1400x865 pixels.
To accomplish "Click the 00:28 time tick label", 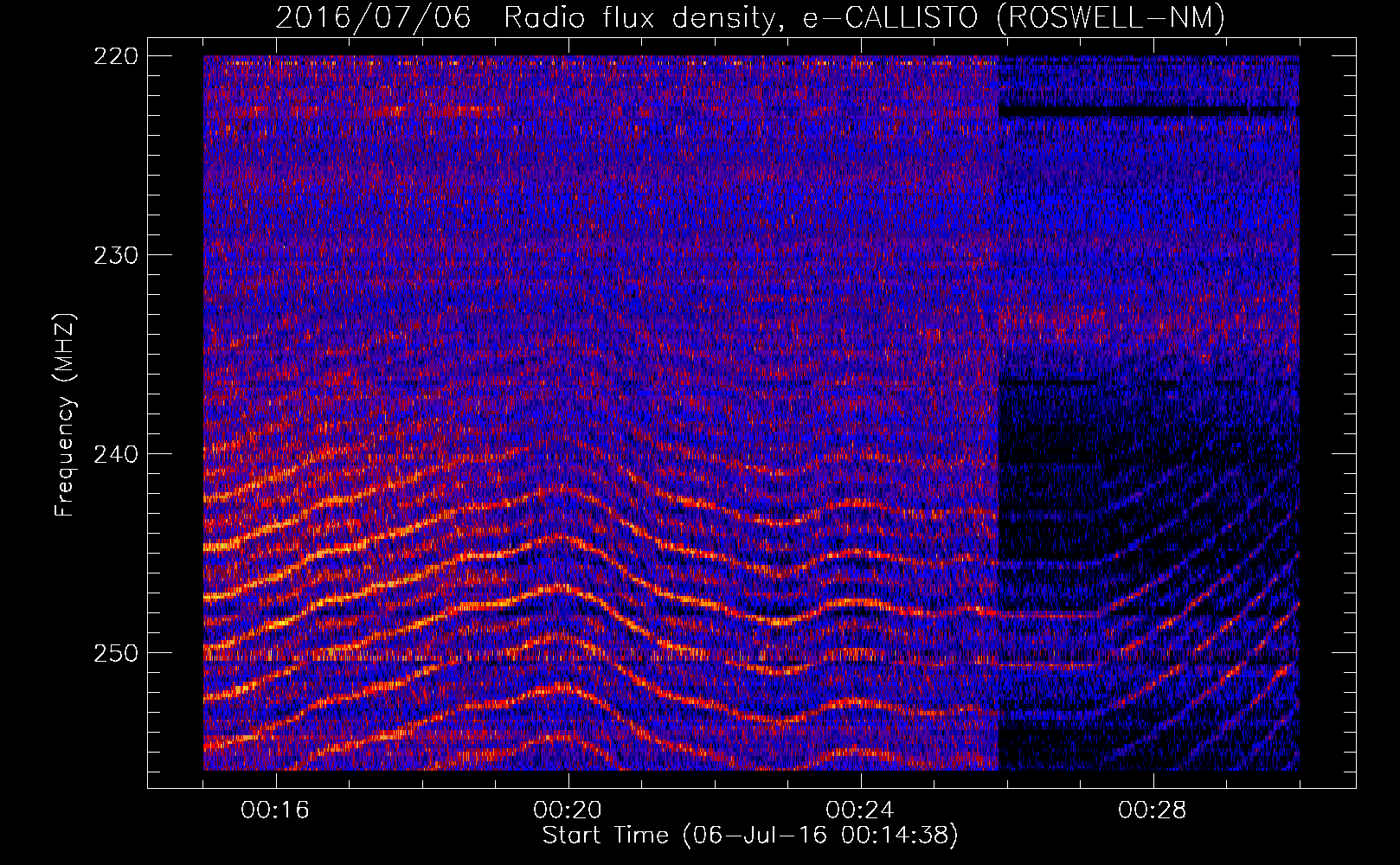I will pos(1153,811).
